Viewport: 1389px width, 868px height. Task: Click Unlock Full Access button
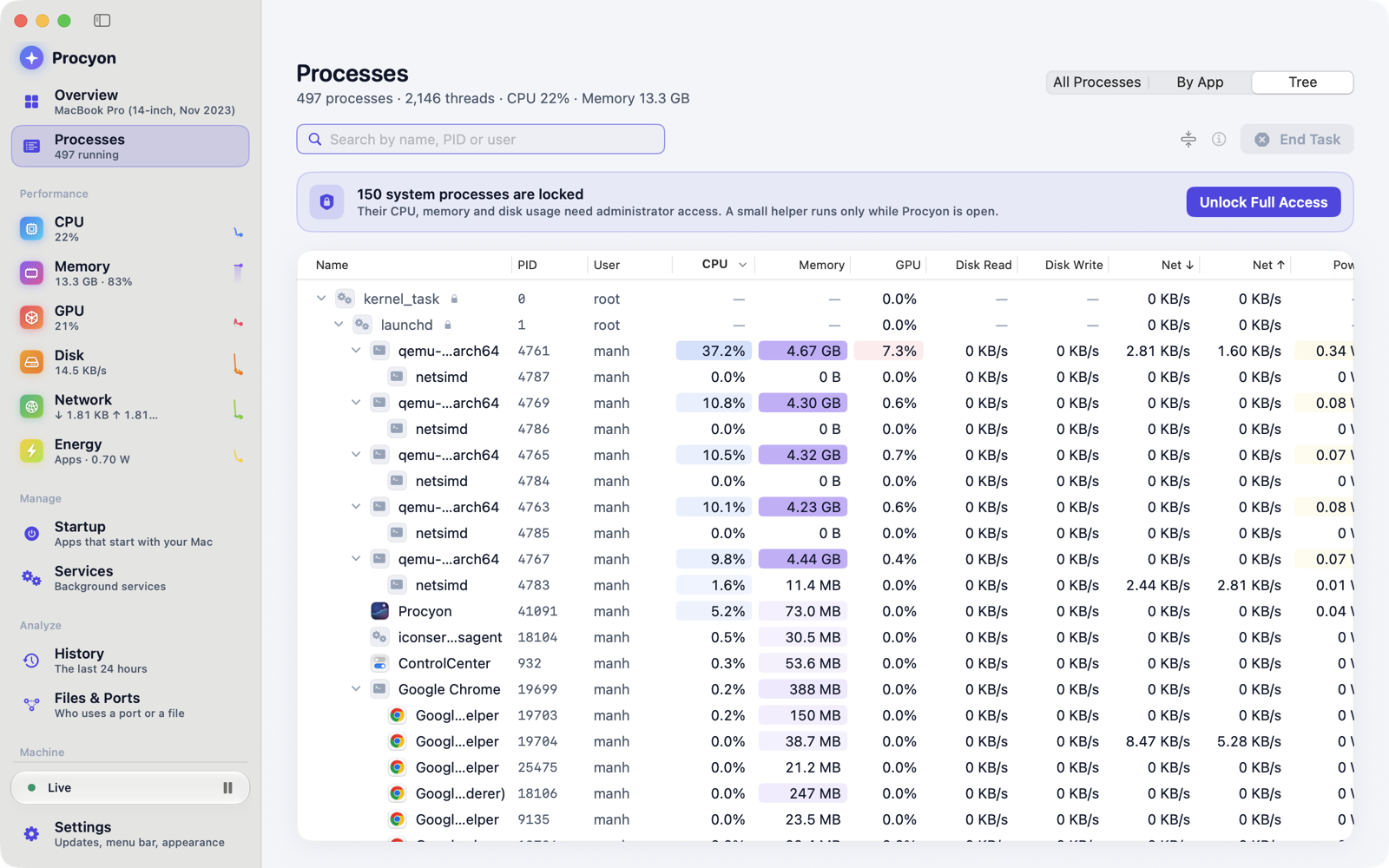click(1263, 202)
